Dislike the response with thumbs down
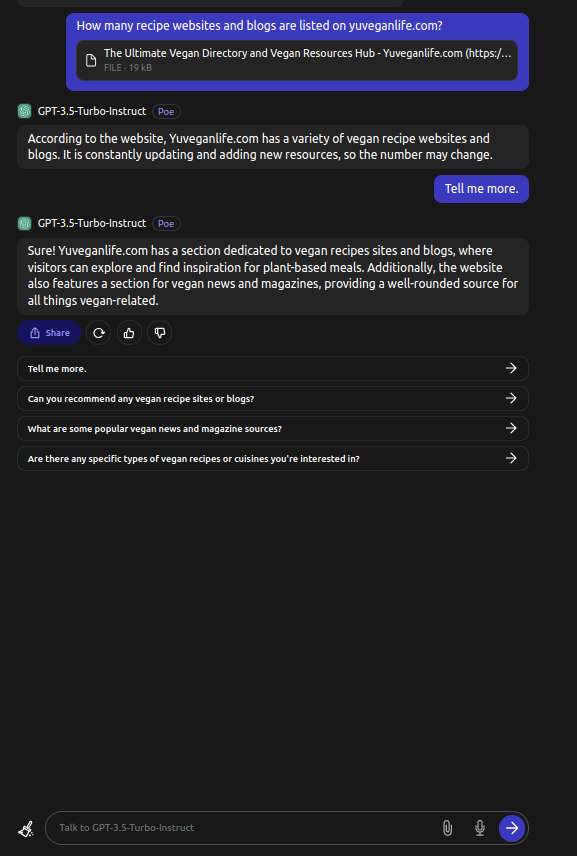Viewport: 577px width, 856px height. (159, 333)
